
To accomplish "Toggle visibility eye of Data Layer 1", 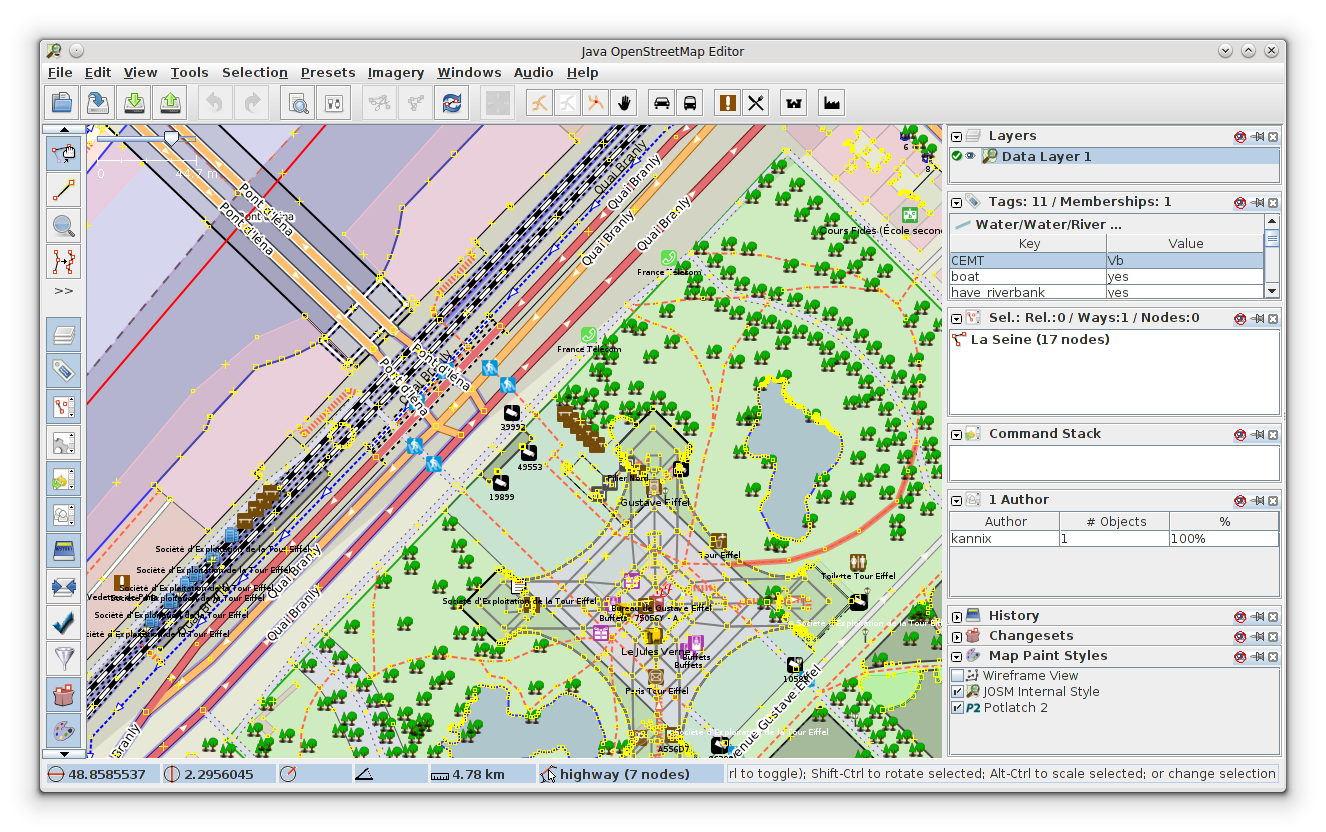I will [970, 156].
